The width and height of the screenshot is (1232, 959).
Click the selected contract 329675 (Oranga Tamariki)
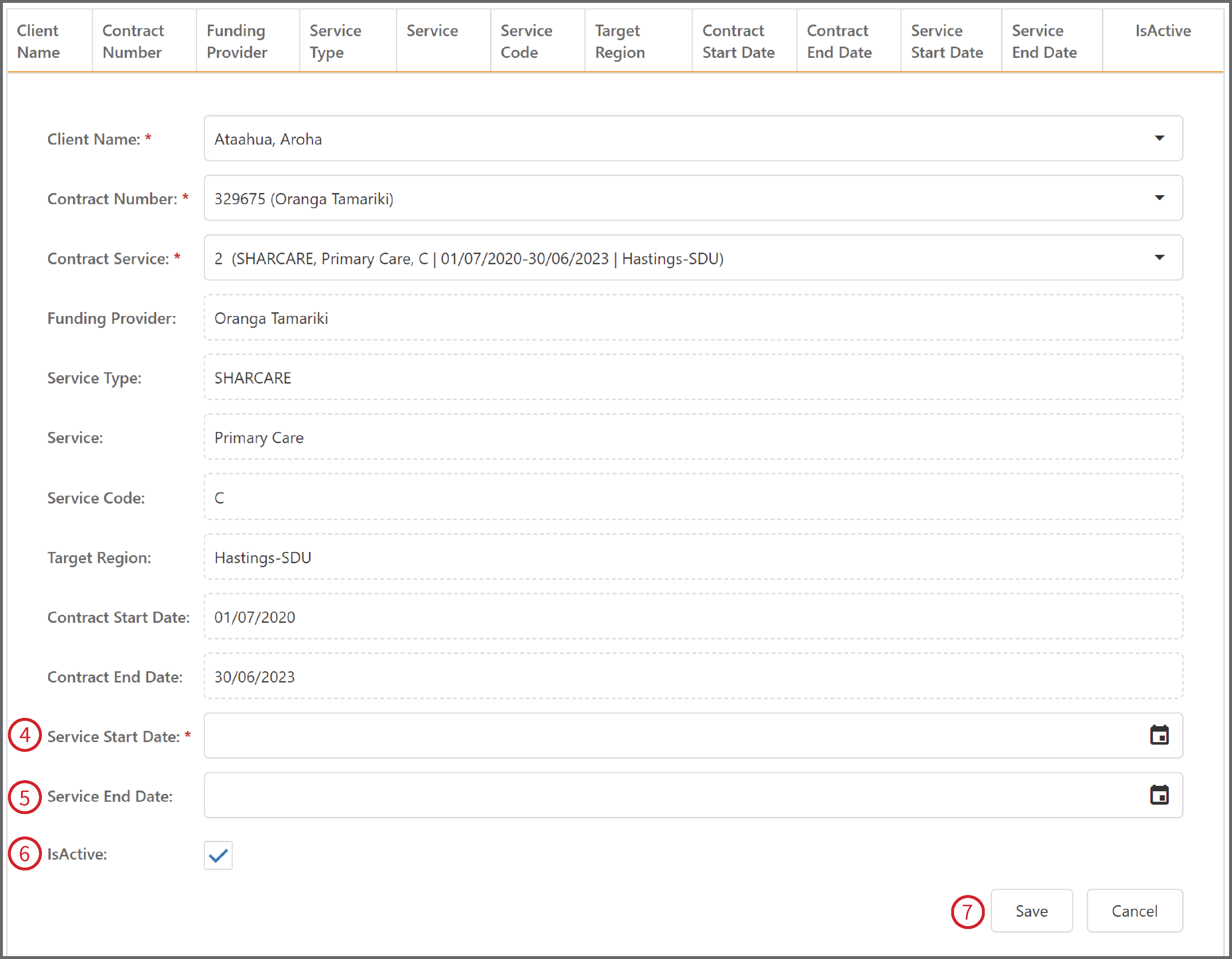tap(304, 199)
